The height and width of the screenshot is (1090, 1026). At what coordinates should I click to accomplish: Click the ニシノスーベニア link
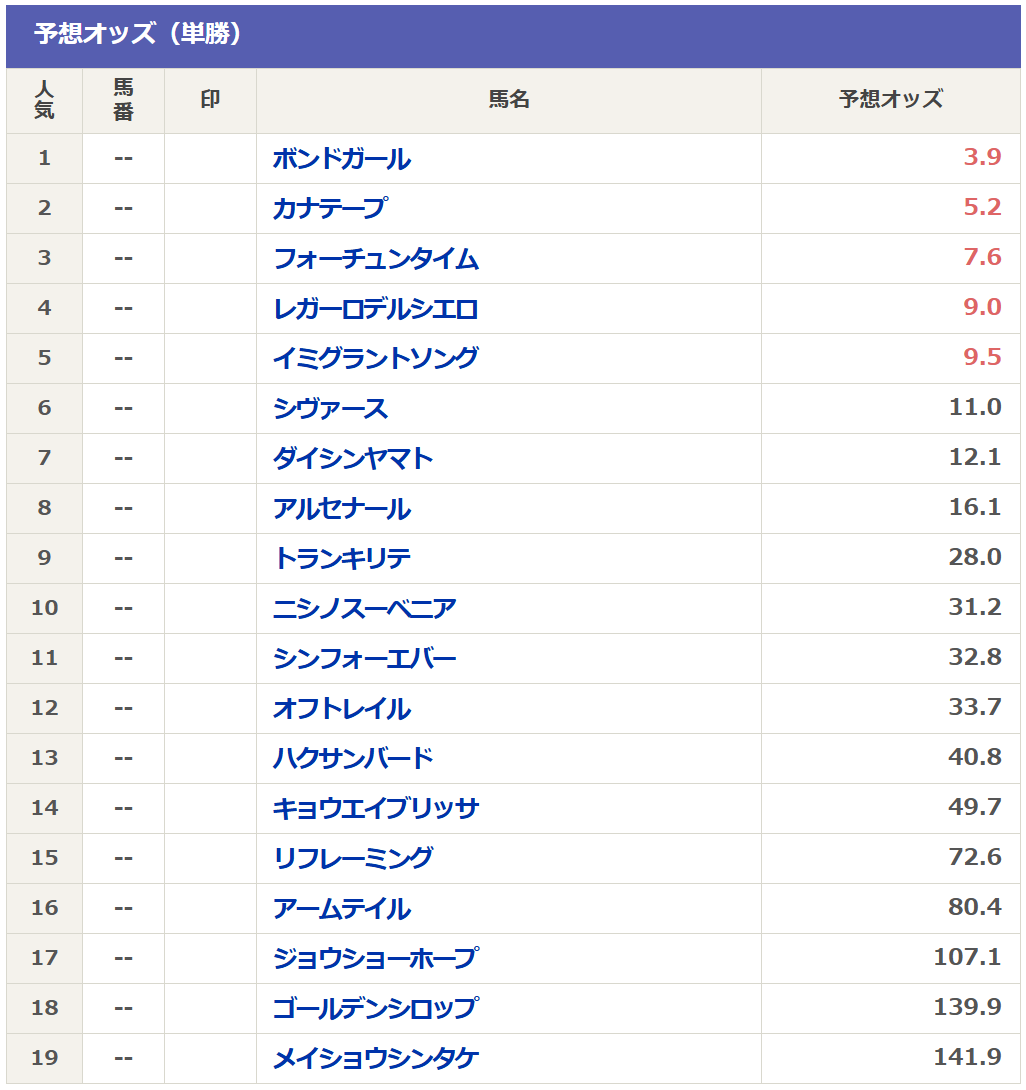click(364, 608)
